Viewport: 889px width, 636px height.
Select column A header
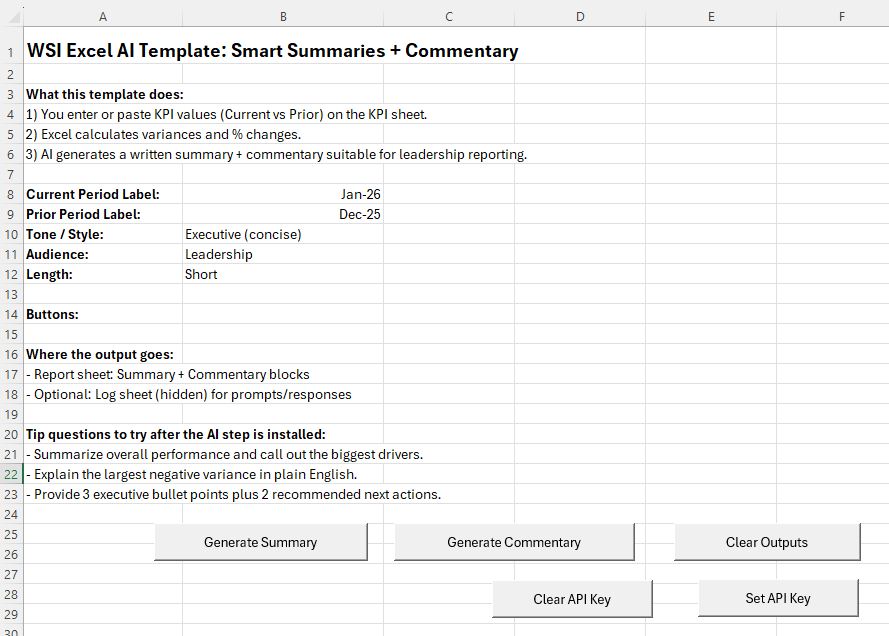[103, 16]
